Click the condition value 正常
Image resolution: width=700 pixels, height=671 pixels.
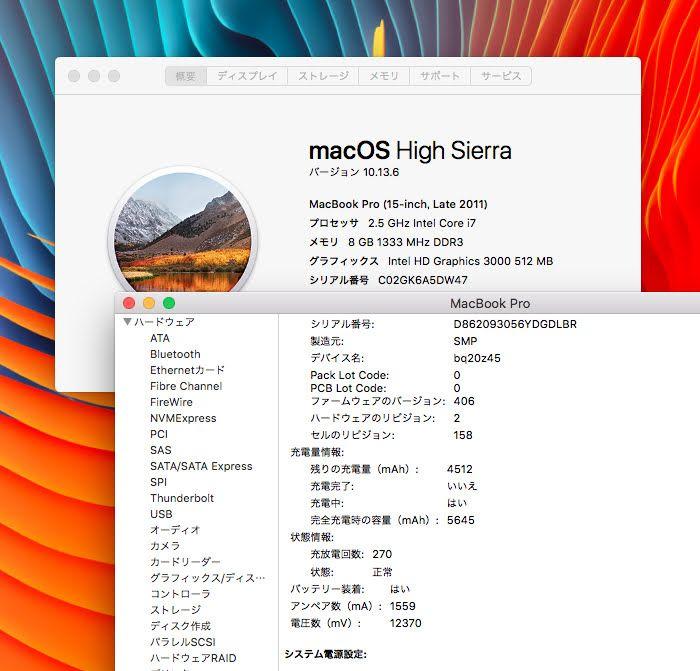[x=382, y=572]
